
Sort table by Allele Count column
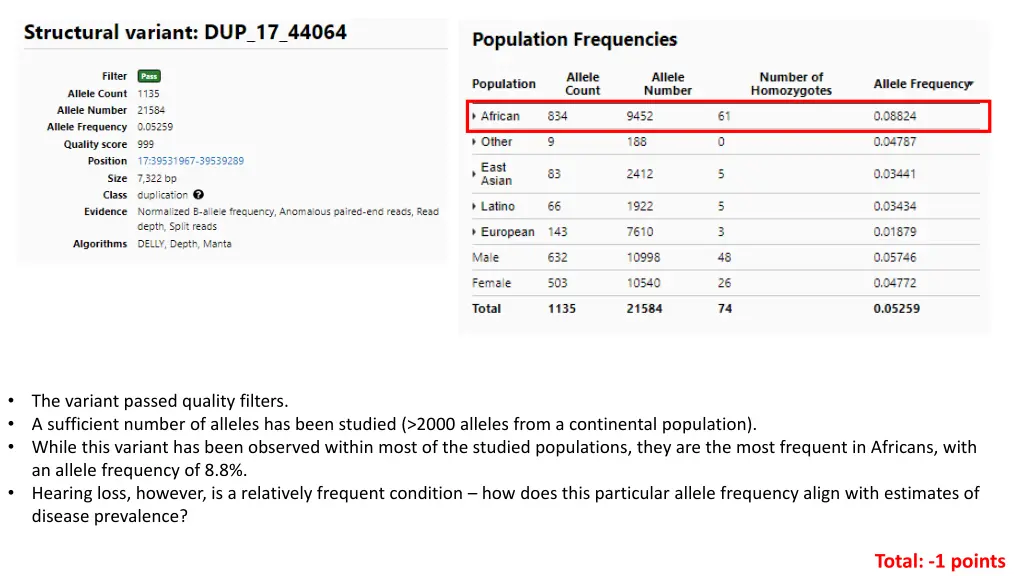582,84
